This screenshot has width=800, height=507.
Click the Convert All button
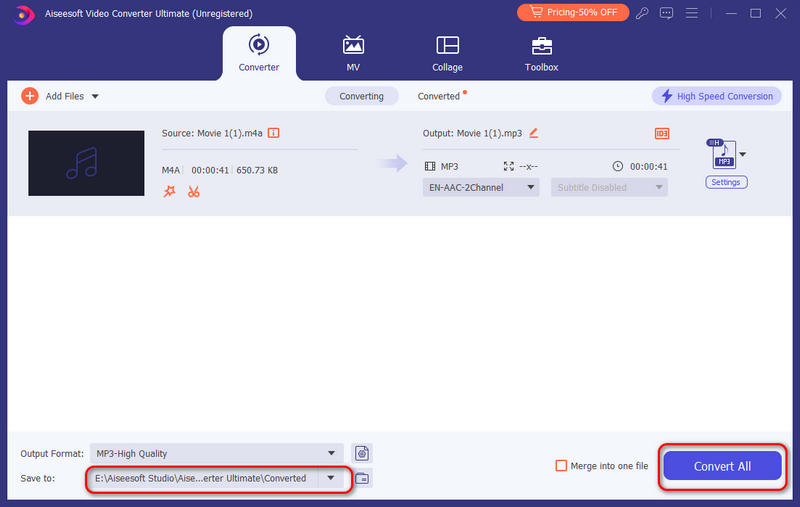click(x=722, y=466)
